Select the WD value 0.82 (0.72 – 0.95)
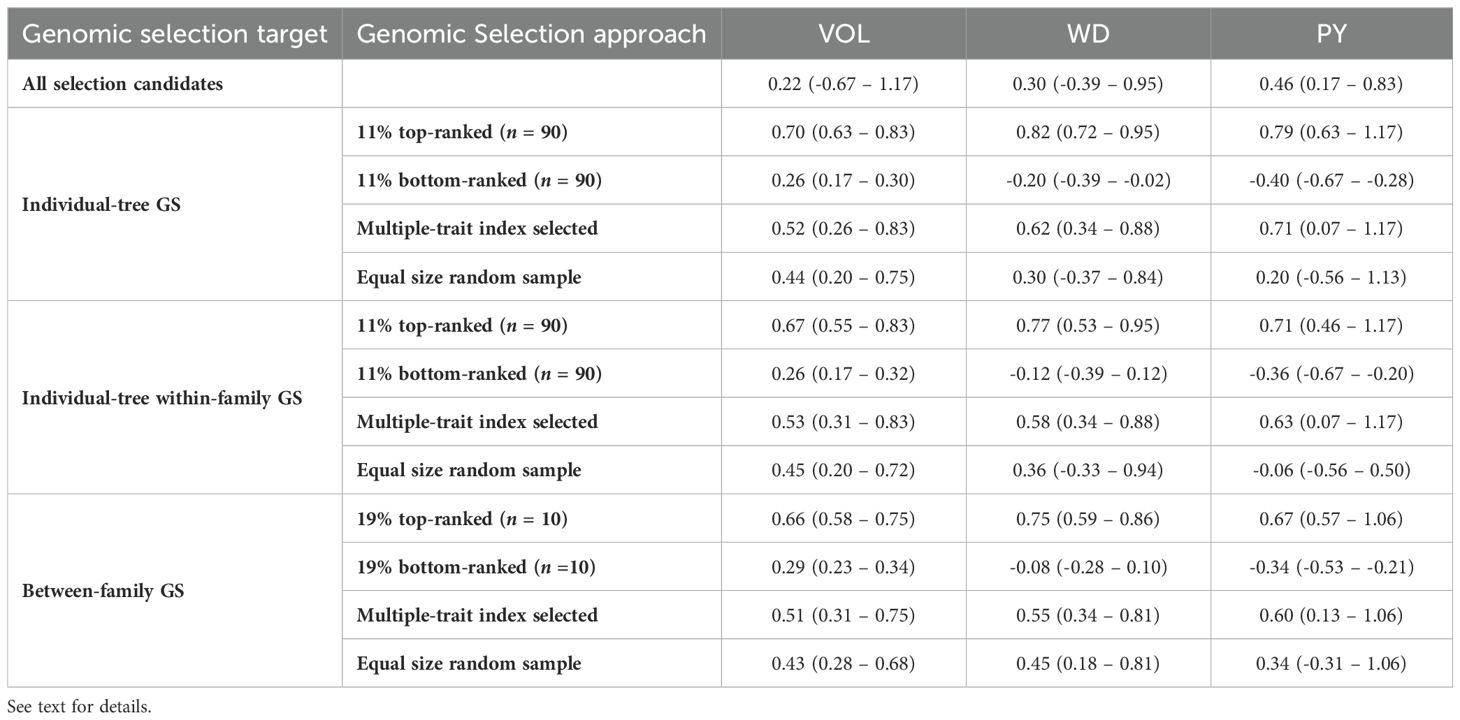This screenshot has height=720, width=1460. coord(1088,132)
